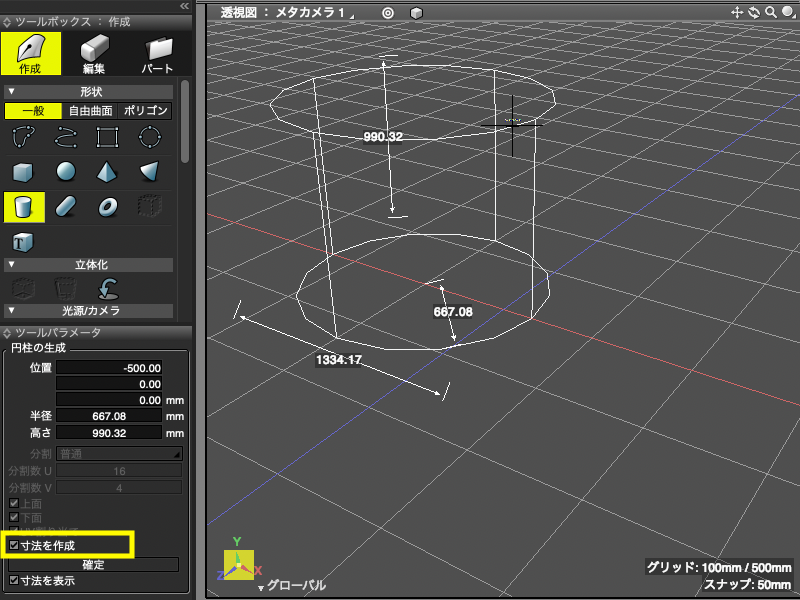The image size is (800, 600).
Task: Click the 確定 confirm button
Action: pos(93,564)
